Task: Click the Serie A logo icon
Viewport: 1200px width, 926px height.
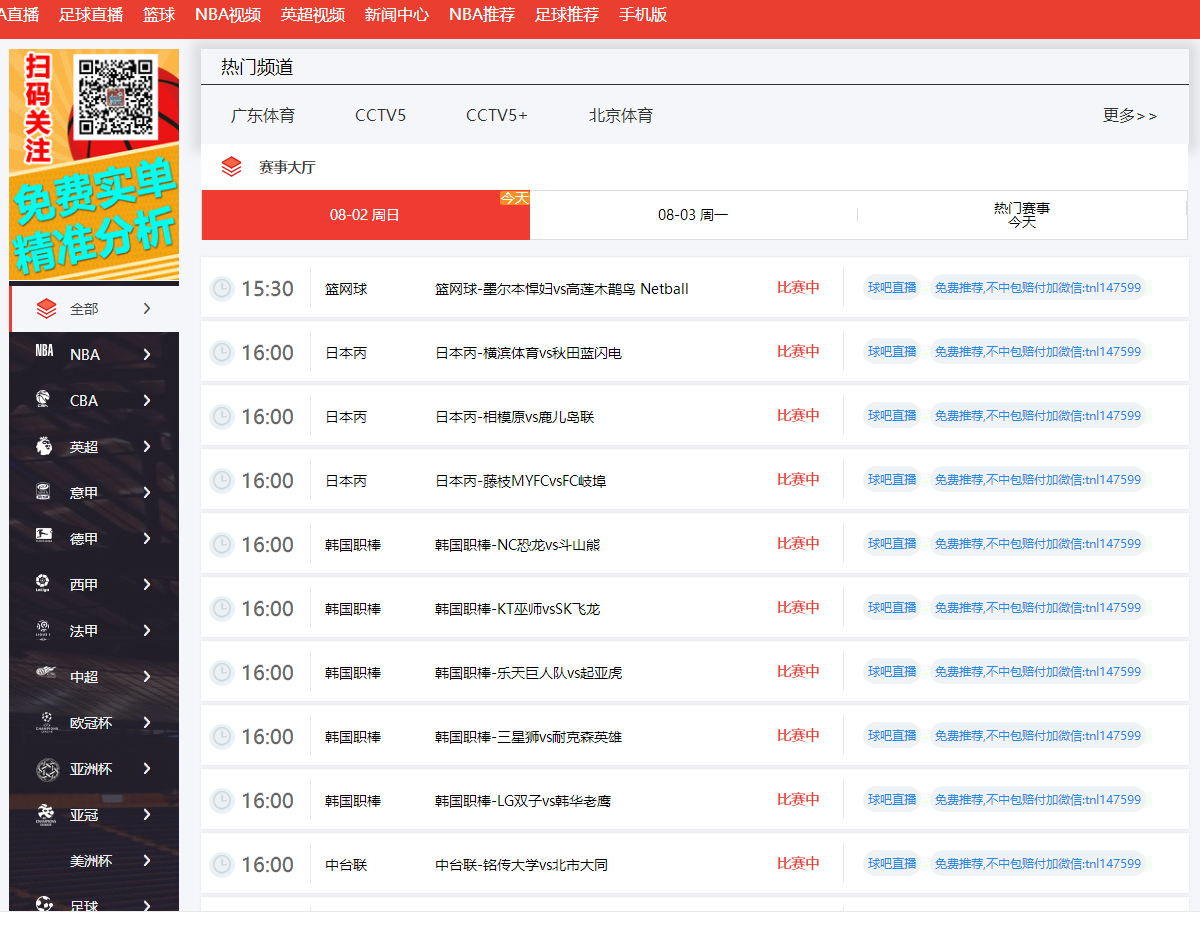Action: pos(44,492)
